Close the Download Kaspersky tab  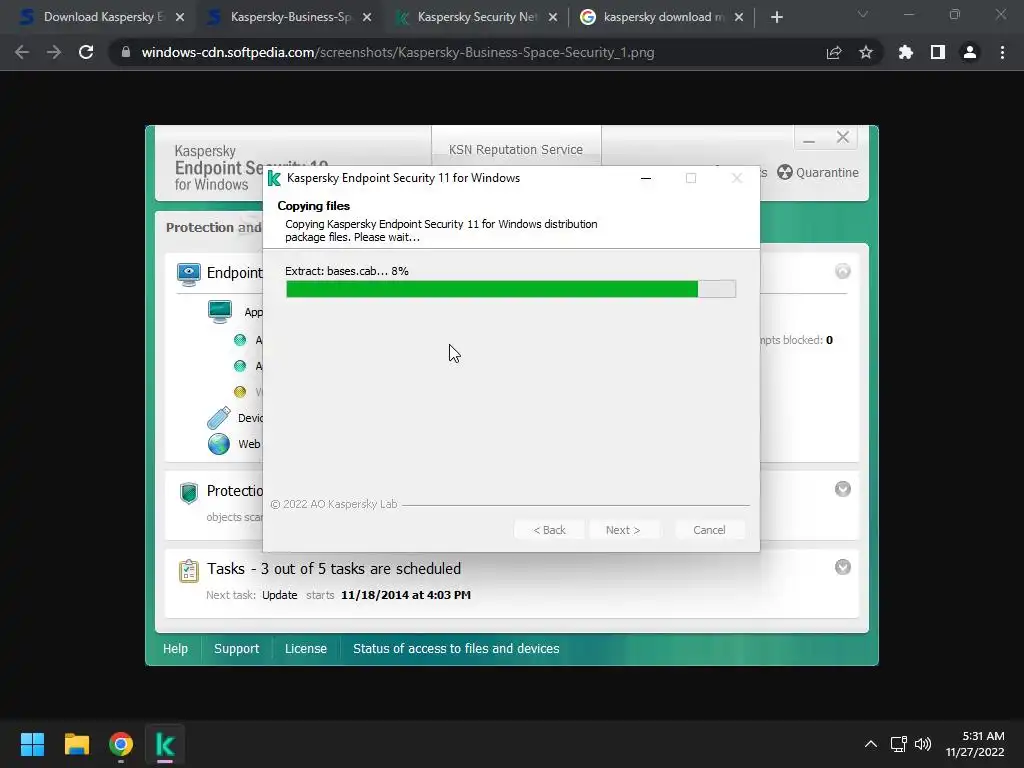coord(180,18)
